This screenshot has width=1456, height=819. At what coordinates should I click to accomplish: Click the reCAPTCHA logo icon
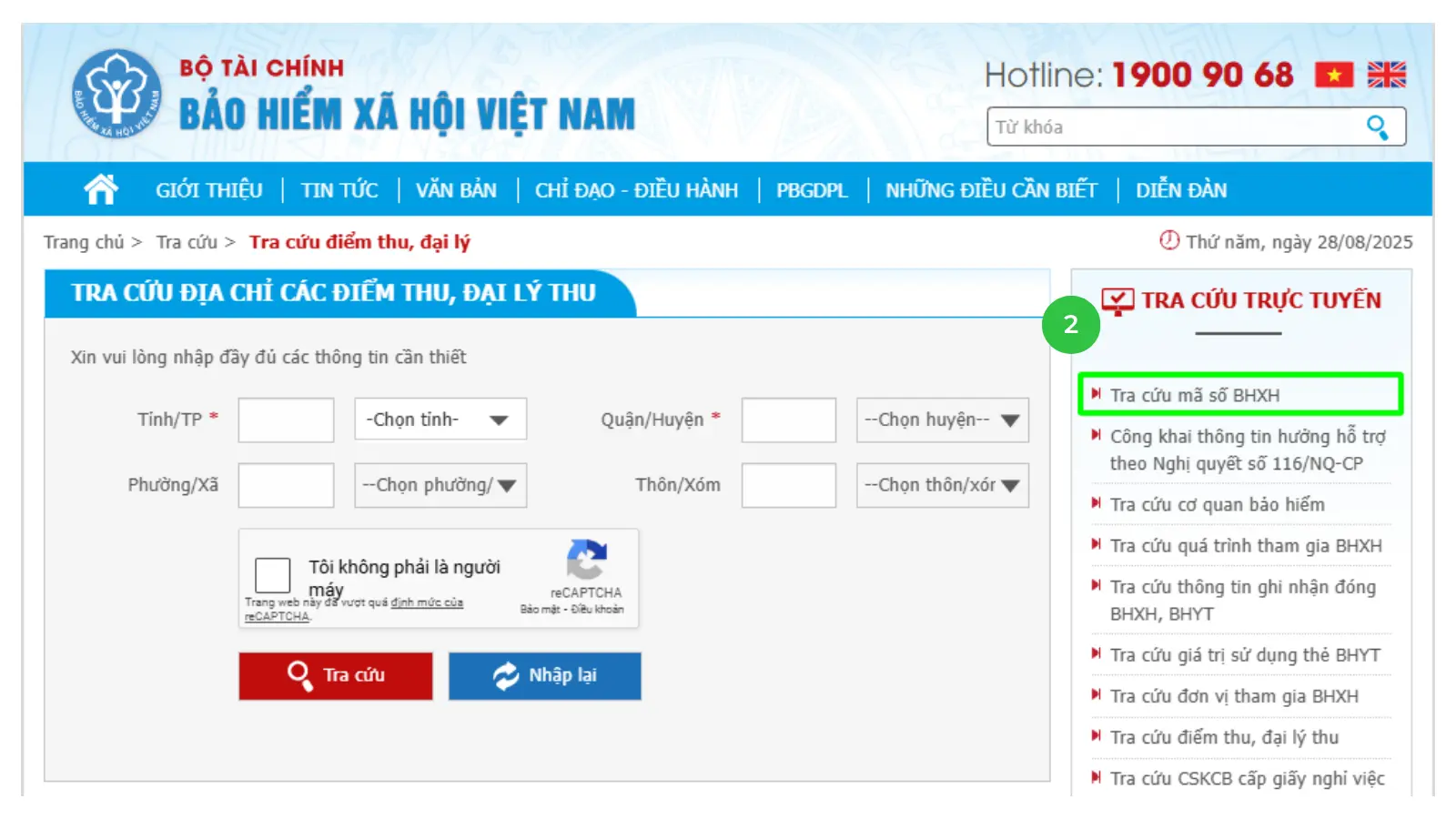[x=586, y=559]
